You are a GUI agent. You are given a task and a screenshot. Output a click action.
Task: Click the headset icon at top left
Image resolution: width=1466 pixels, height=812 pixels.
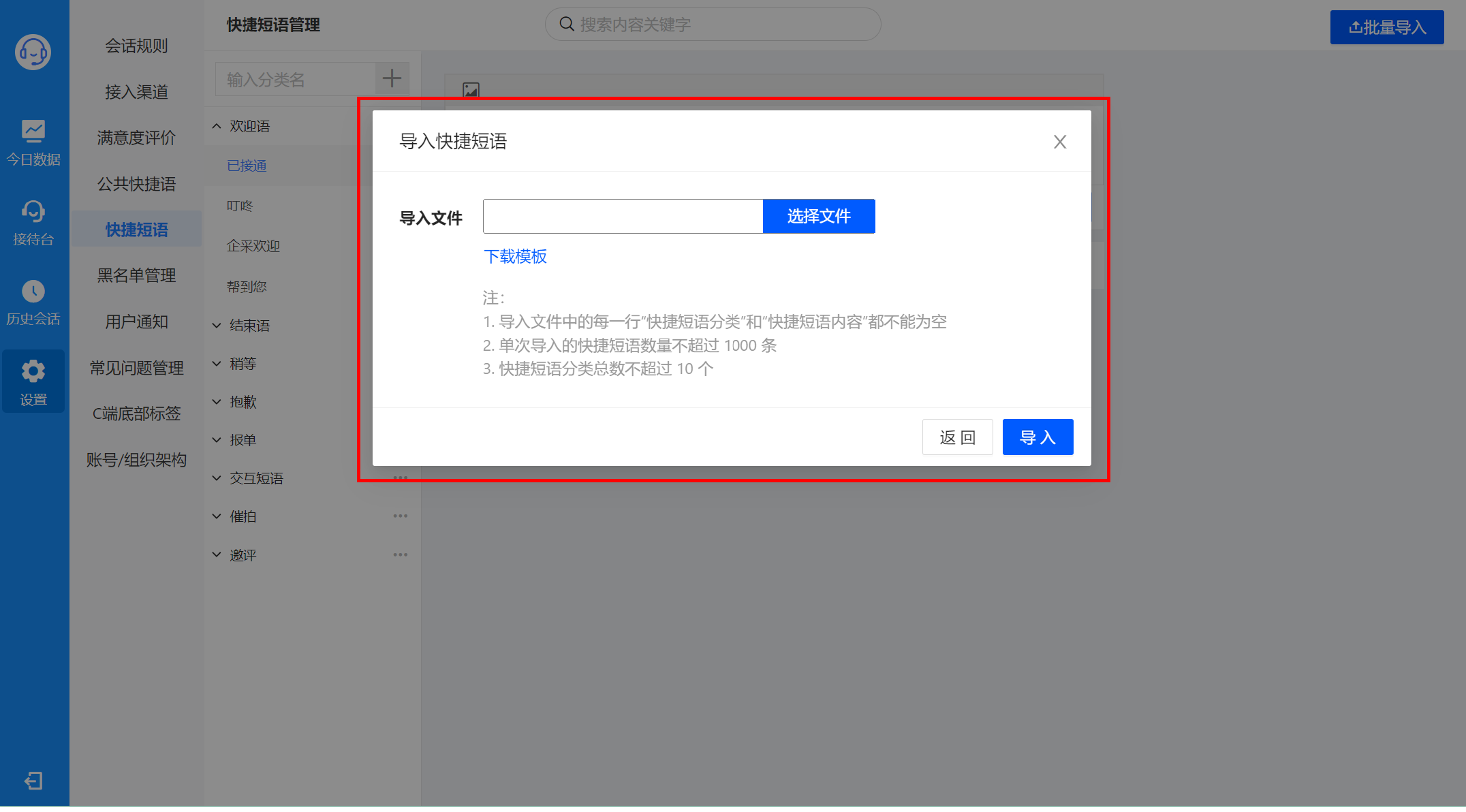point(32,53)
